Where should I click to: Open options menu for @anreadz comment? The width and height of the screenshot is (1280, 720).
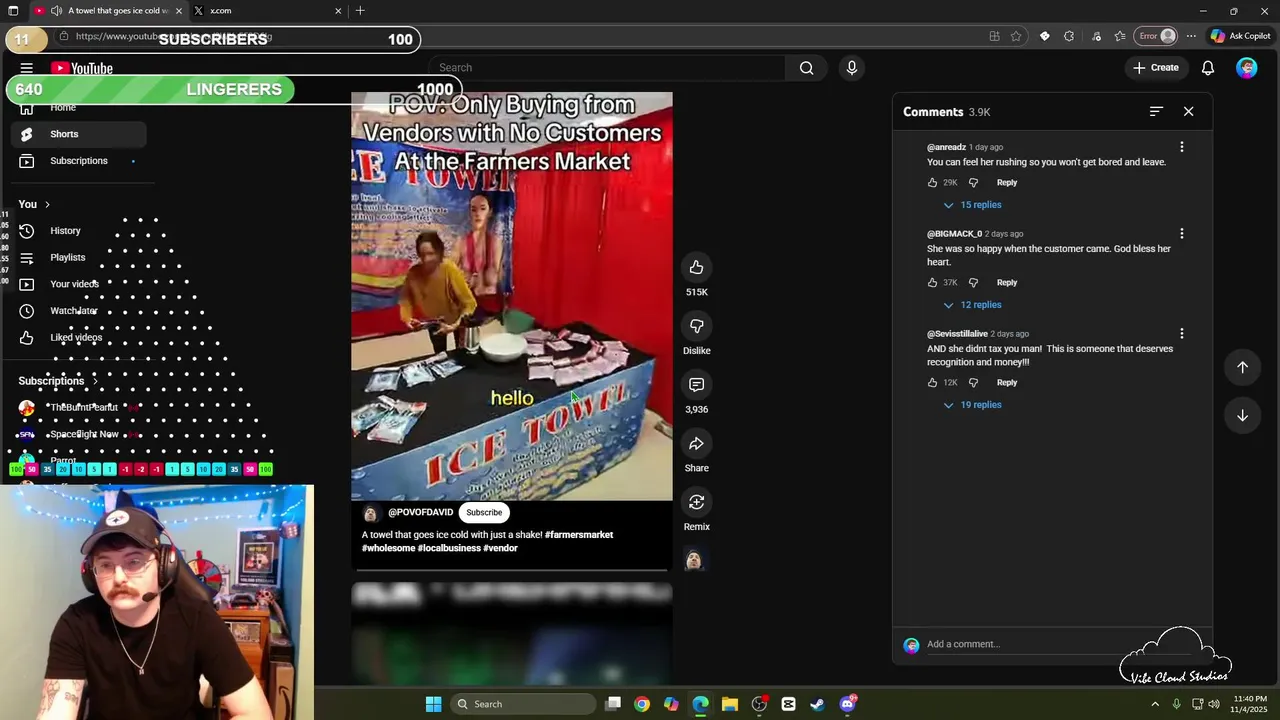pyautogui.click(x=1181, y=147)
